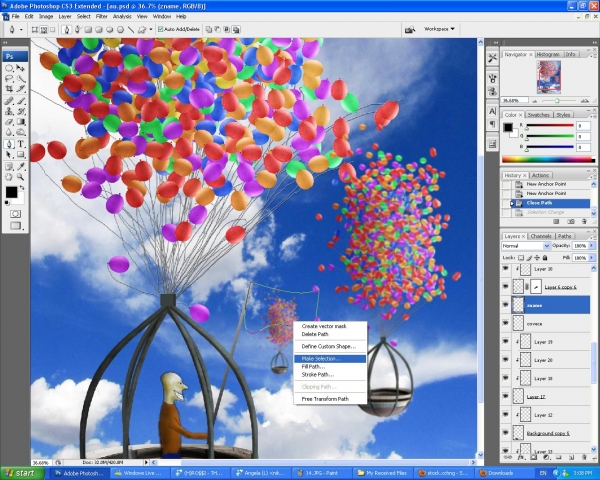Select the Close Path history state

(549, 203)
